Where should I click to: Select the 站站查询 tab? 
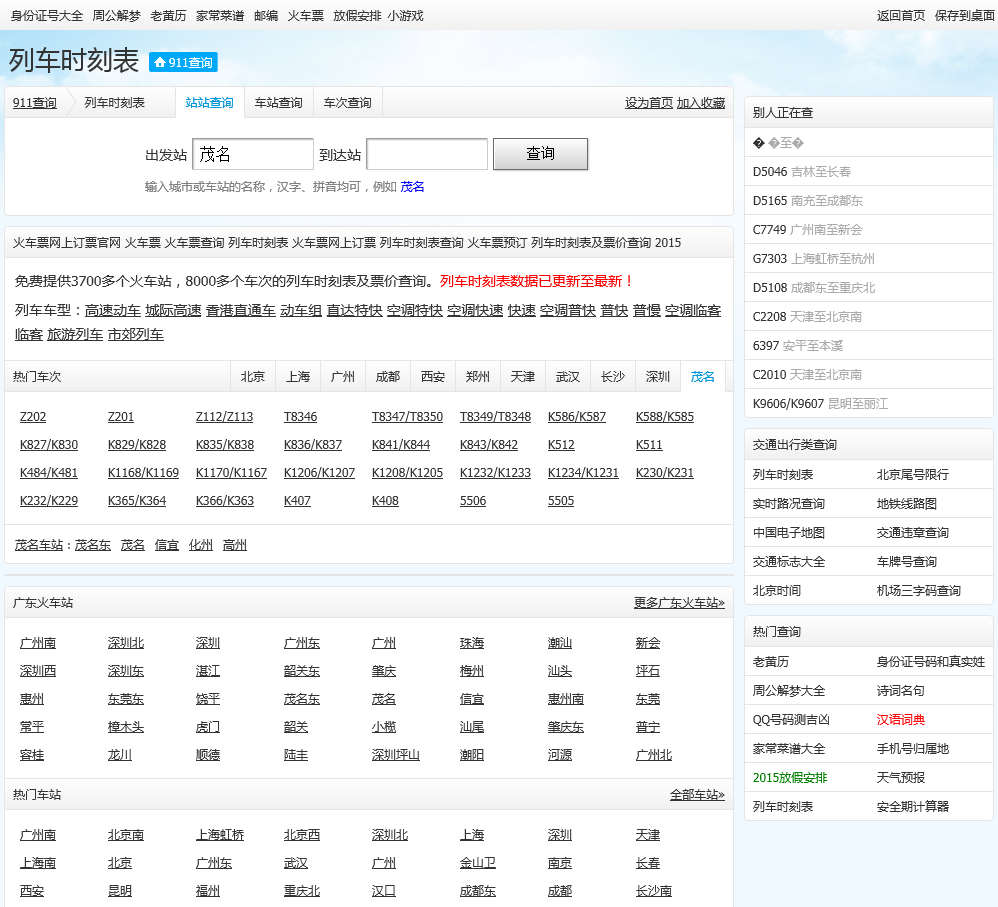coord(209,103)
